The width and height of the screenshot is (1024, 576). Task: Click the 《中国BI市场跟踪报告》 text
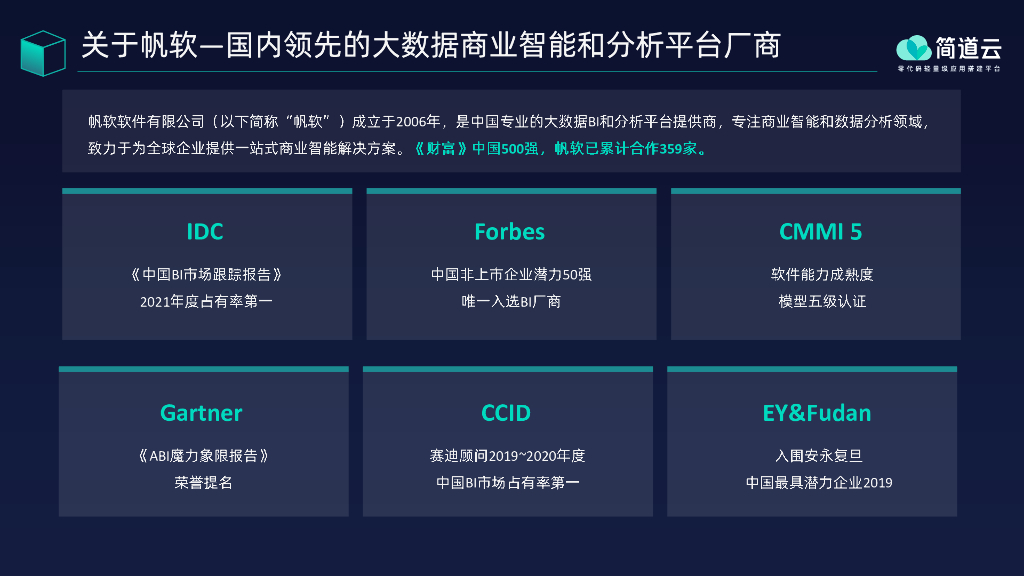[x=206, y=274]
